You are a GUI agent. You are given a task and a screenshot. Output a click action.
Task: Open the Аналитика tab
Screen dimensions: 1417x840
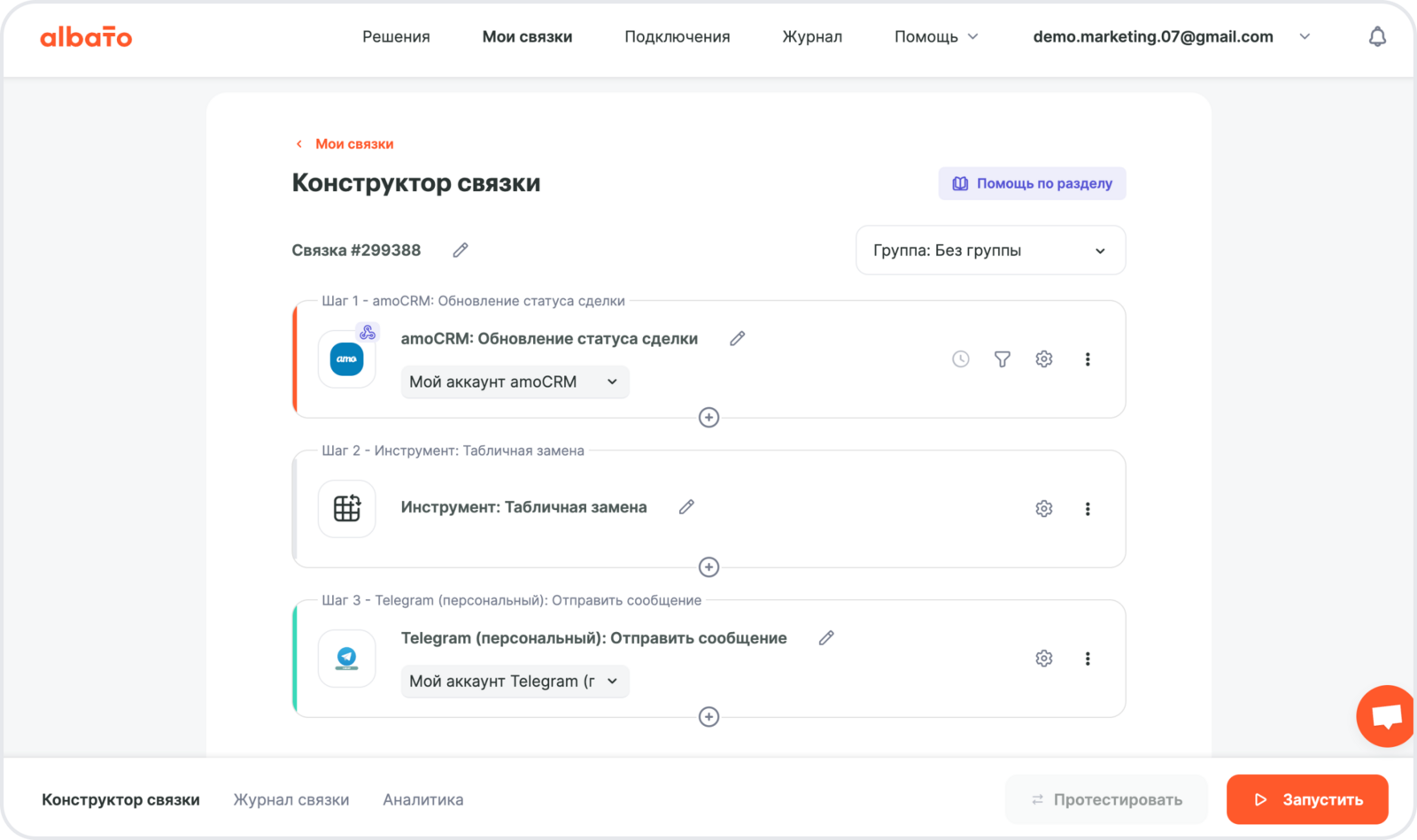[x=422, y=799]
